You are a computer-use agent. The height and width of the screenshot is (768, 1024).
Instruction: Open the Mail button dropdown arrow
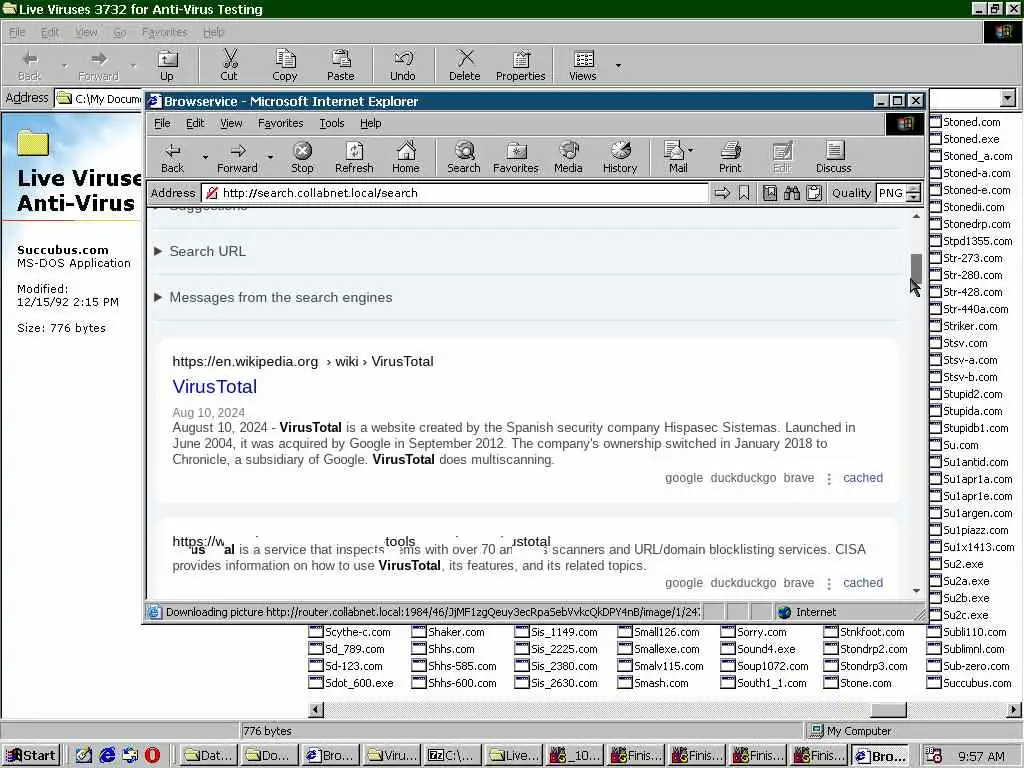[690, 150]
